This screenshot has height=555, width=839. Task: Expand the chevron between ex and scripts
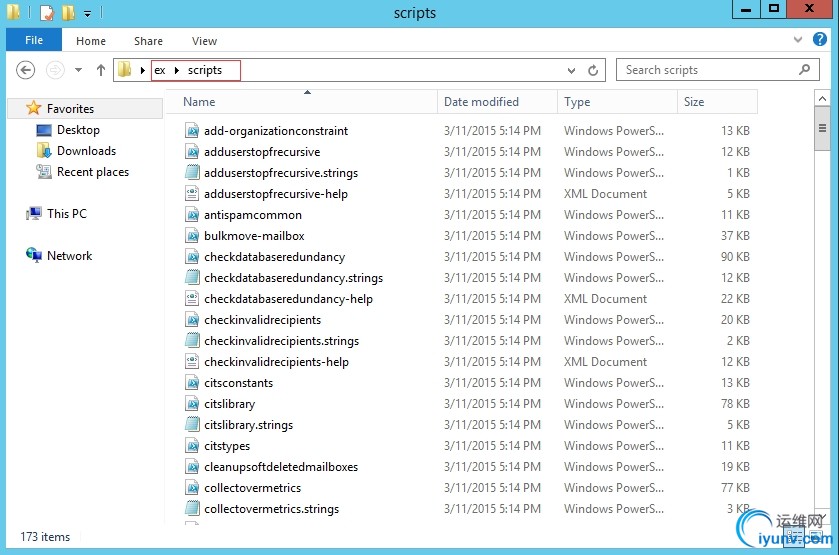[177, 70]
